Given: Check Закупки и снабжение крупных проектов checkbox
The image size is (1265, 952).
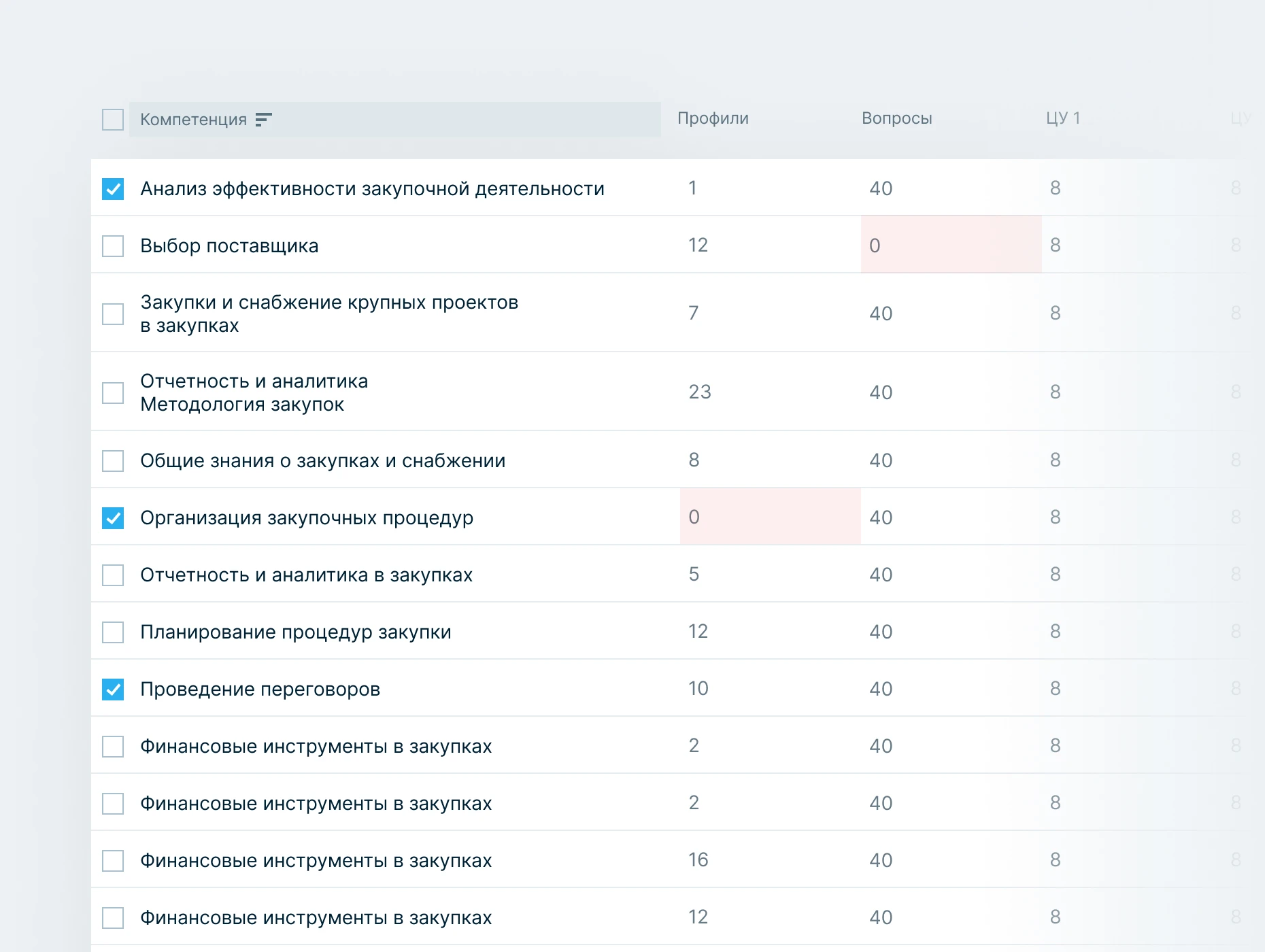Looking at the screenshot, I should 113,314.
